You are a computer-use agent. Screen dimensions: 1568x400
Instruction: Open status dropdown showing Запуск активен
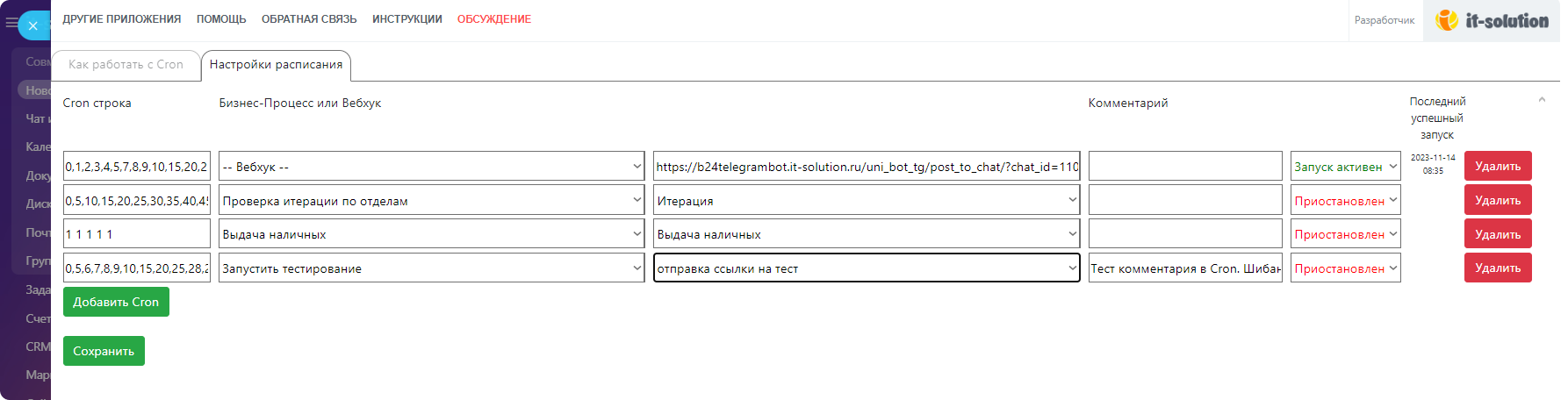[1344, 167]
